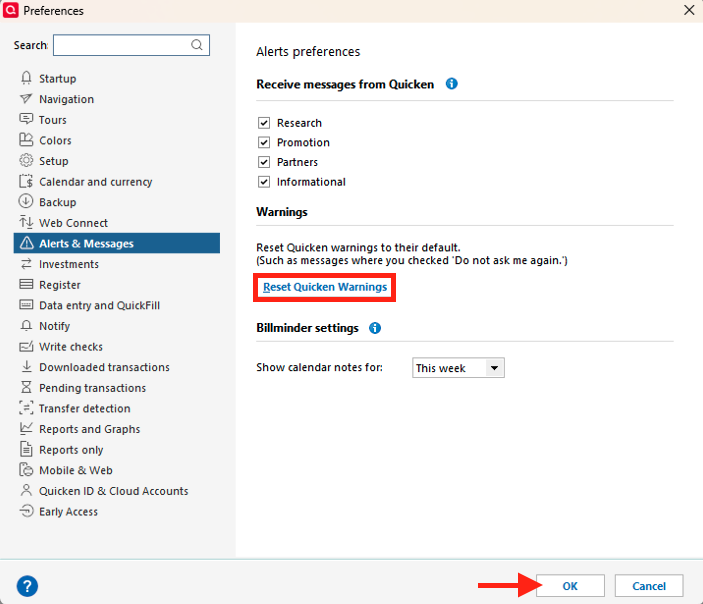
Task: Click the Navigation paper-plane icon
Action: coord(26,99)
